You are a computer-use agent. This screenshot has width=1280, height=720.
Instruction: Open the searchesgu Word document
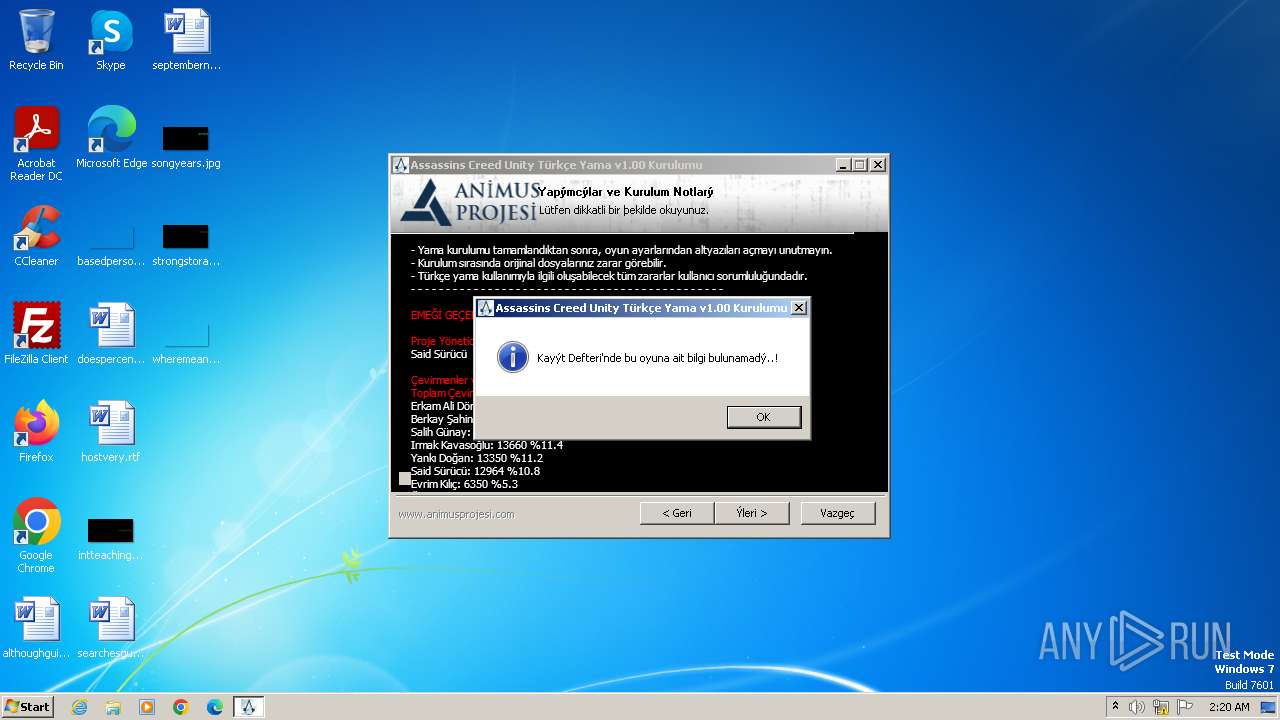pos(111,627)
